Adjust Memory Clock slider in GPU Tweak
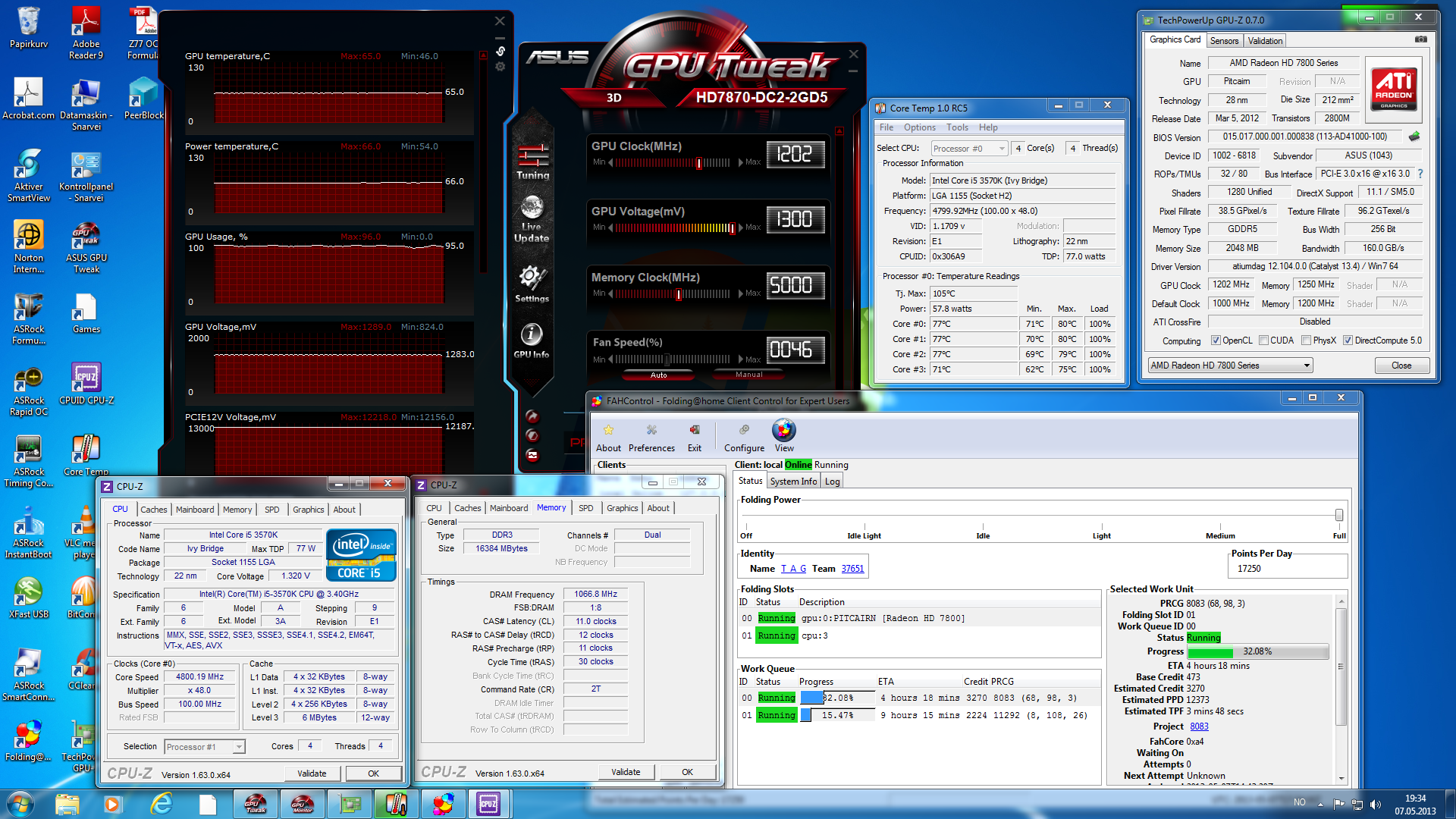The height and width of the screenshot is (819, 1456). point(679,294)
